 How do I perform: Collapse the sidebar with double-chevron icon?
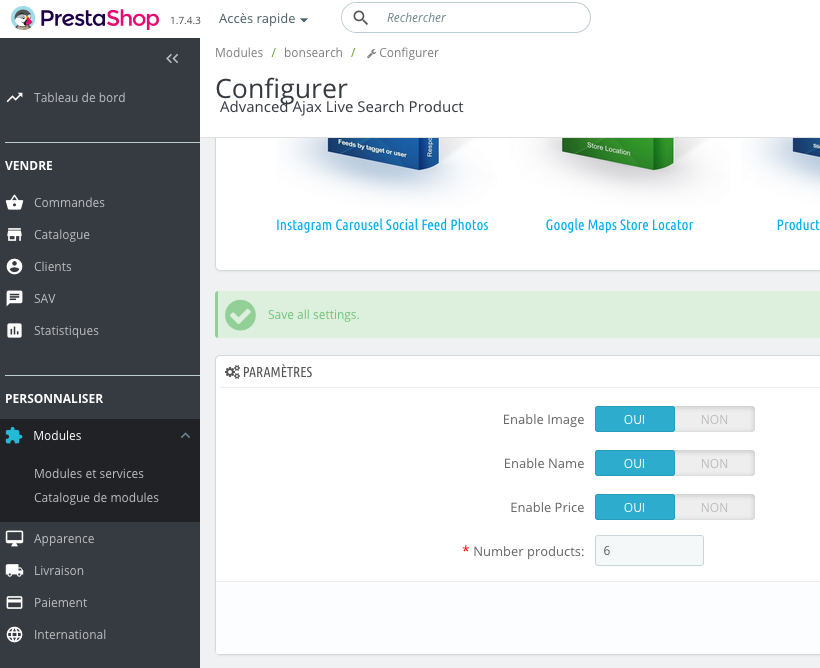click(x=172, y=59)
